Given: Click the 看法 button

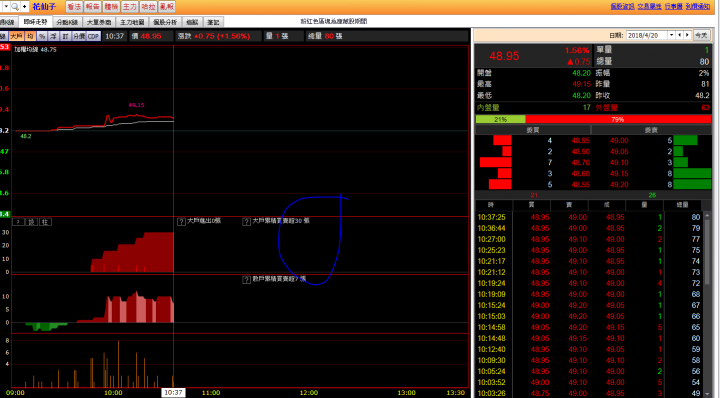Looking at the screenshot, I should pyautogui.click(x=74, y=6).
